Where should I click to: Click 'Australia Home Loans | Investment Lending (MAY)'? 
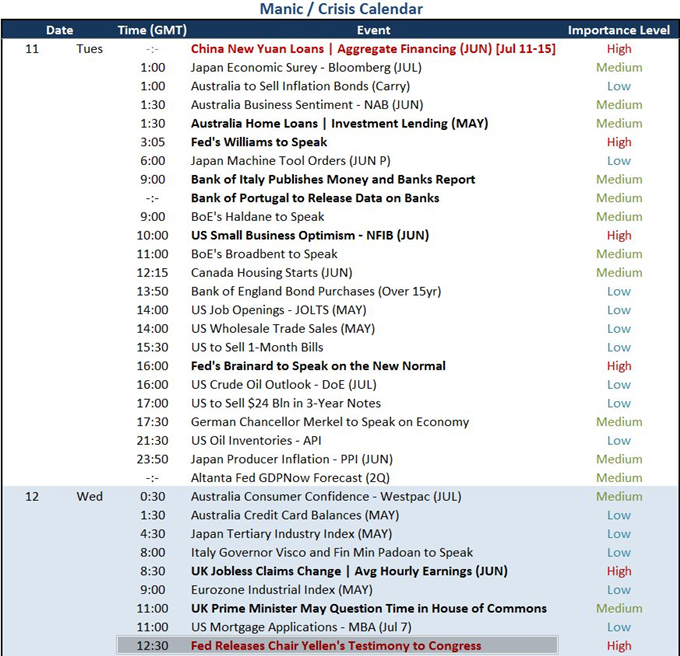(340, 124)
